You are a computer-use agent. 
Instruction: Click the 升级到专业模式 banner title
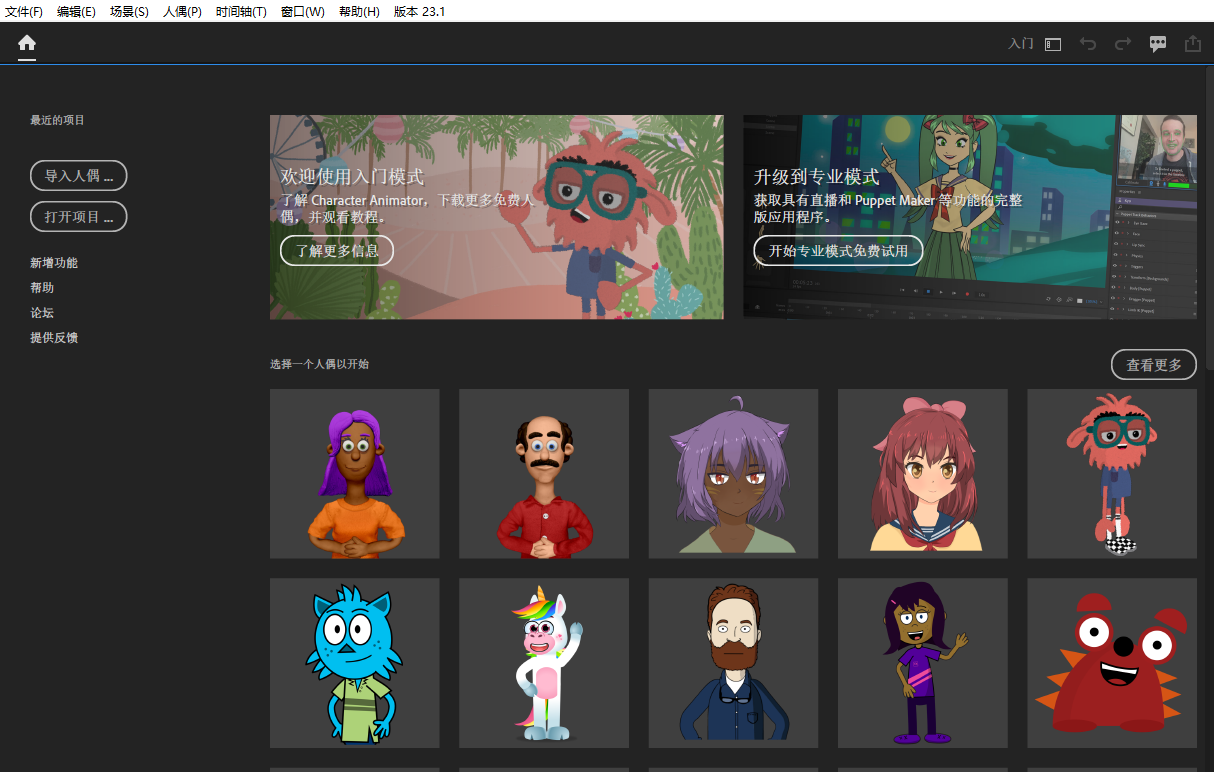[x=816, y=177]
